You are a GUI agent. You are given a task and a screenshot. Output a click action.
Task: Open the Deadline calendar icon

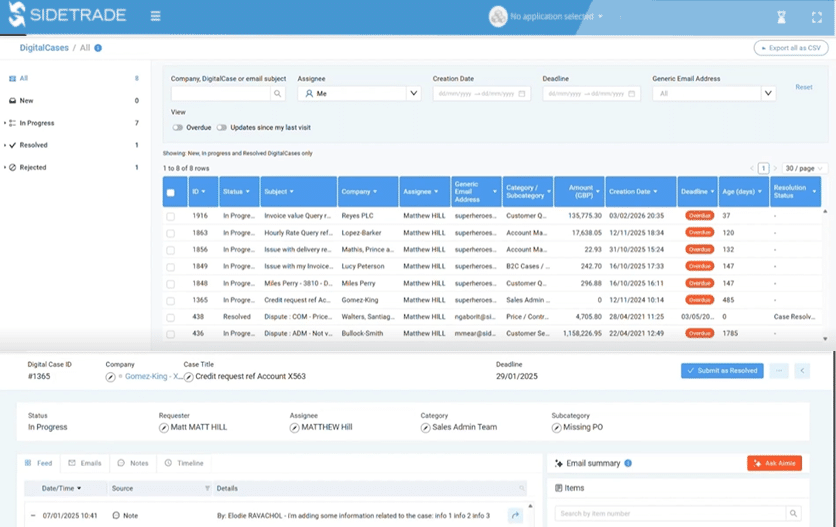[632, 94]
